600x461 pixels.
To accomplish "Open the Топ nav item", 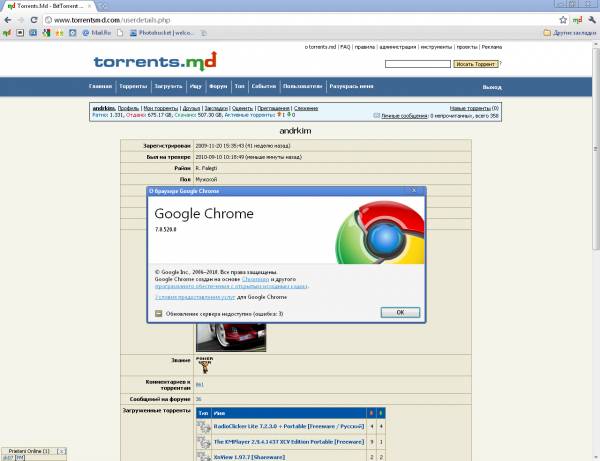I will pos(240,86).
